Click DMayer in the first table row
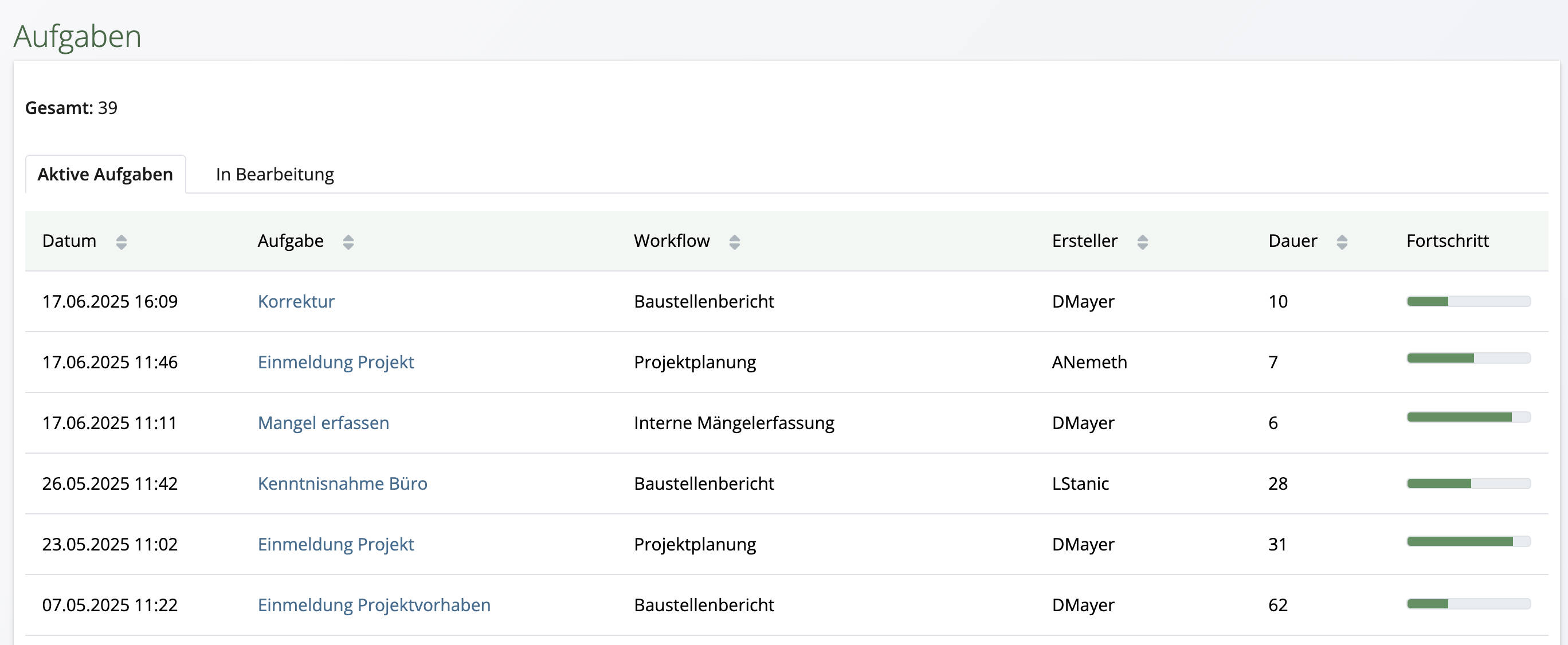This screenshot has width=1568, height=645. pos(1083,301)
